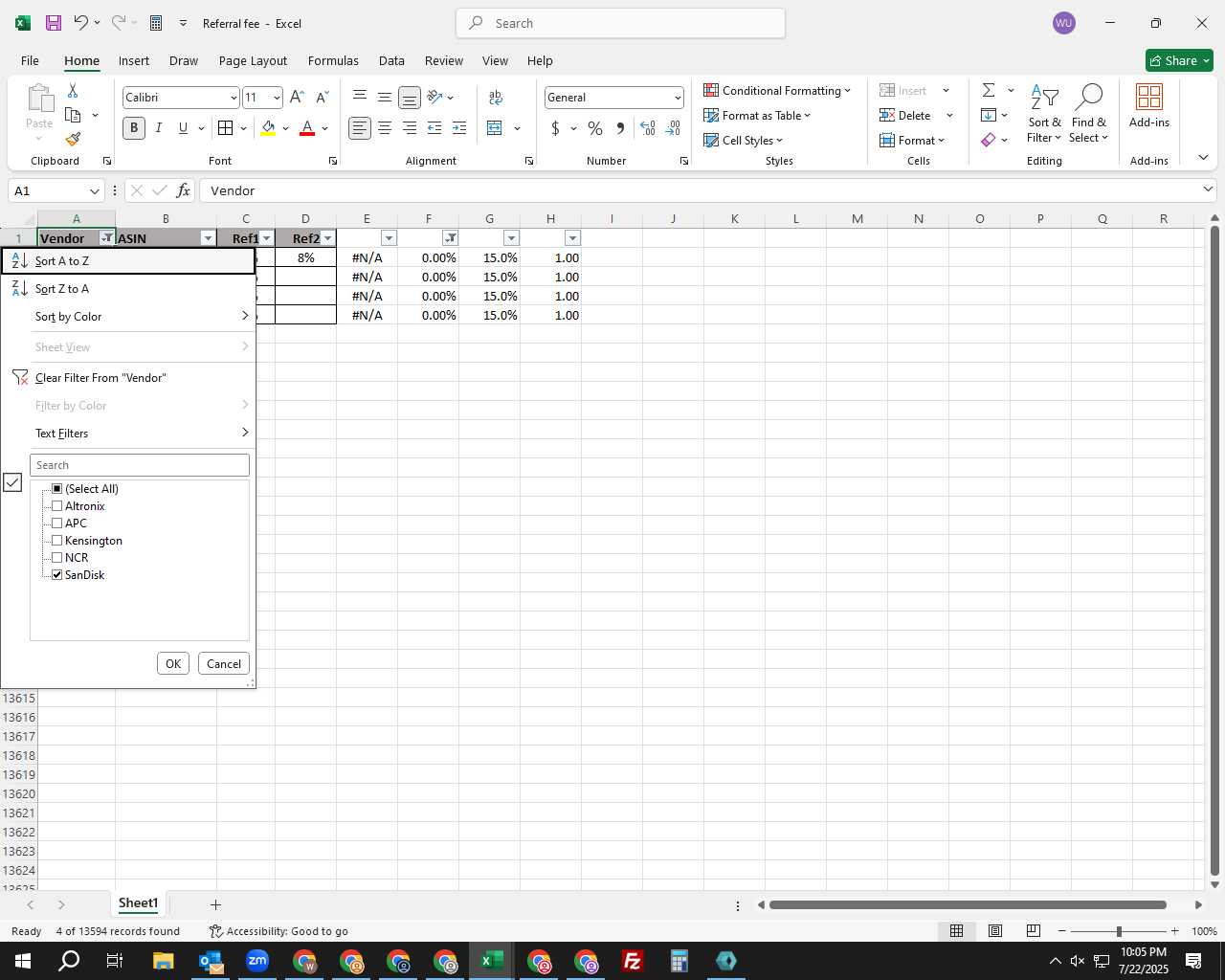
Task: Increase font size icon
Action: pos(297,97)
